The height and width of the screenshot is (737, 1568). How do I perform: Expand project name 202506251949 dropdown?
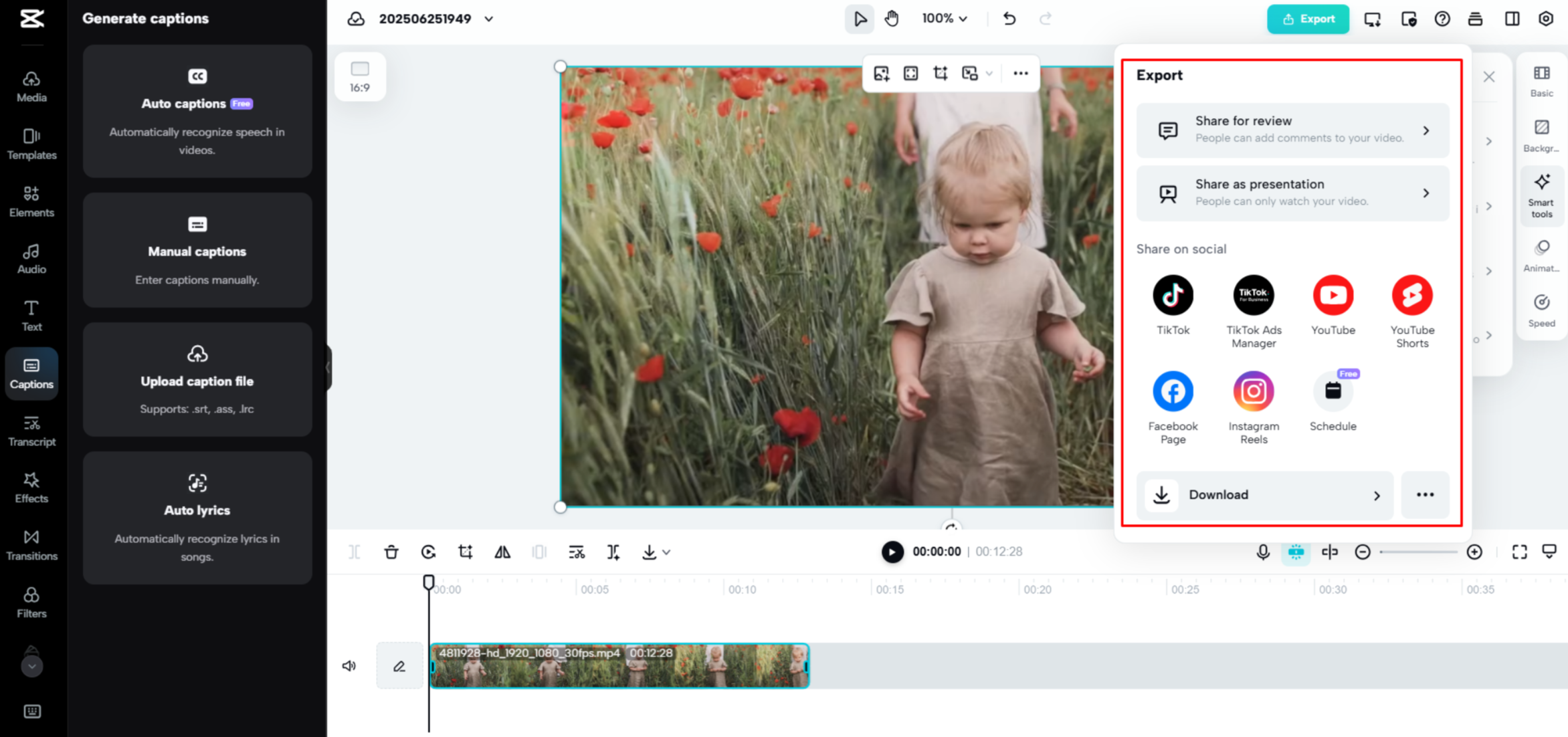point(489,19)
